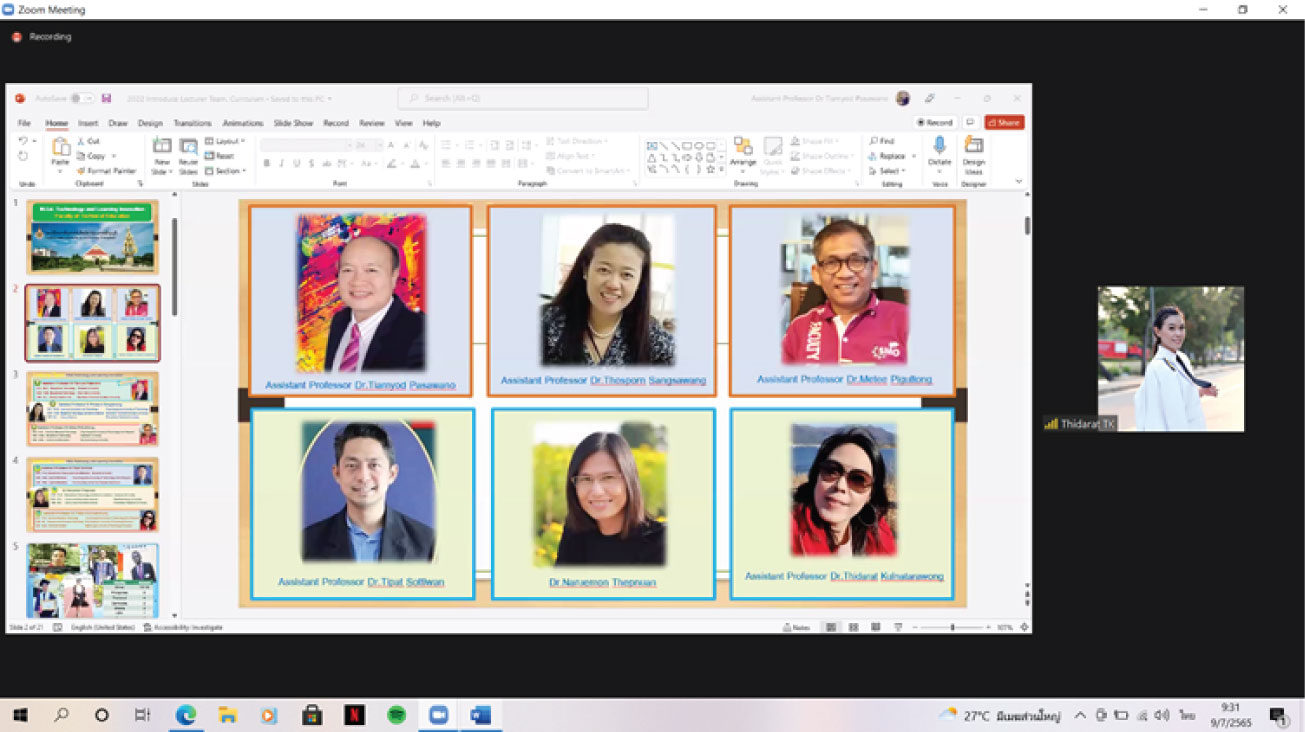Expand the Layout dropdown
Viewport: 1305px width, 732px height.
(x=224, y=141)
